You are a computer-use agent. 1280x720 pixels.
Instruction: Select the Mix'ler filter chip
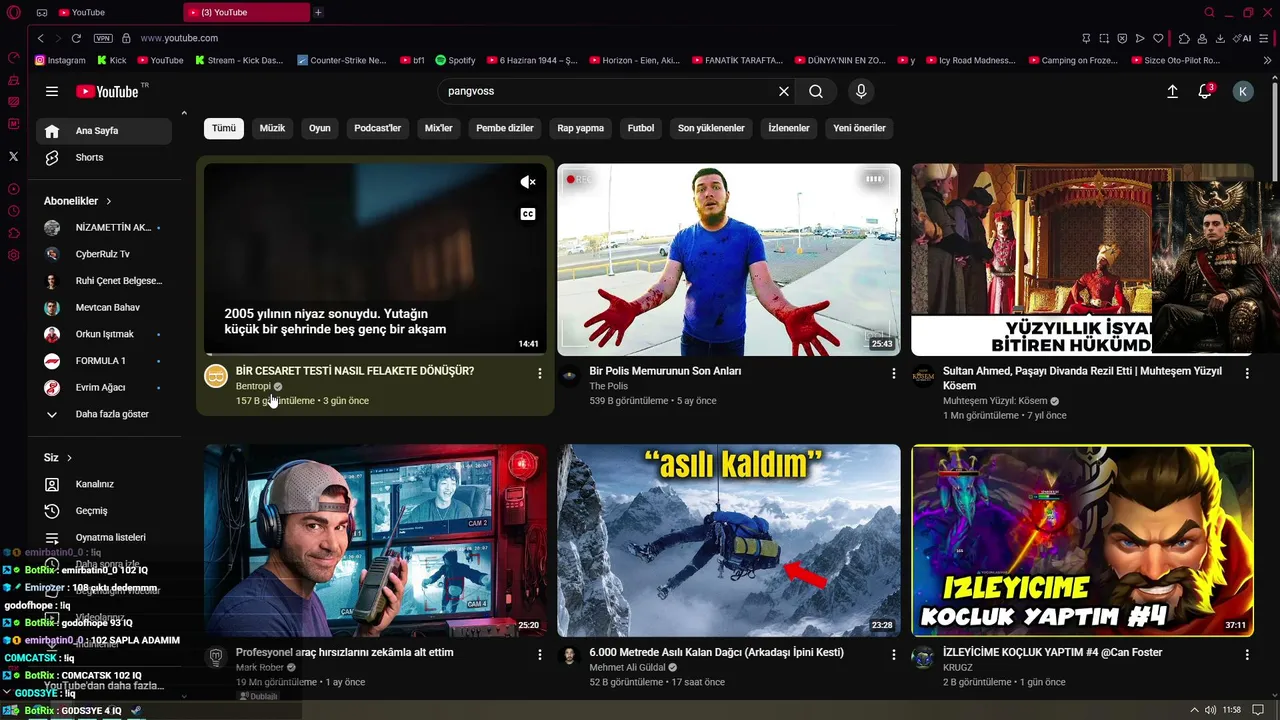[439, 128]
